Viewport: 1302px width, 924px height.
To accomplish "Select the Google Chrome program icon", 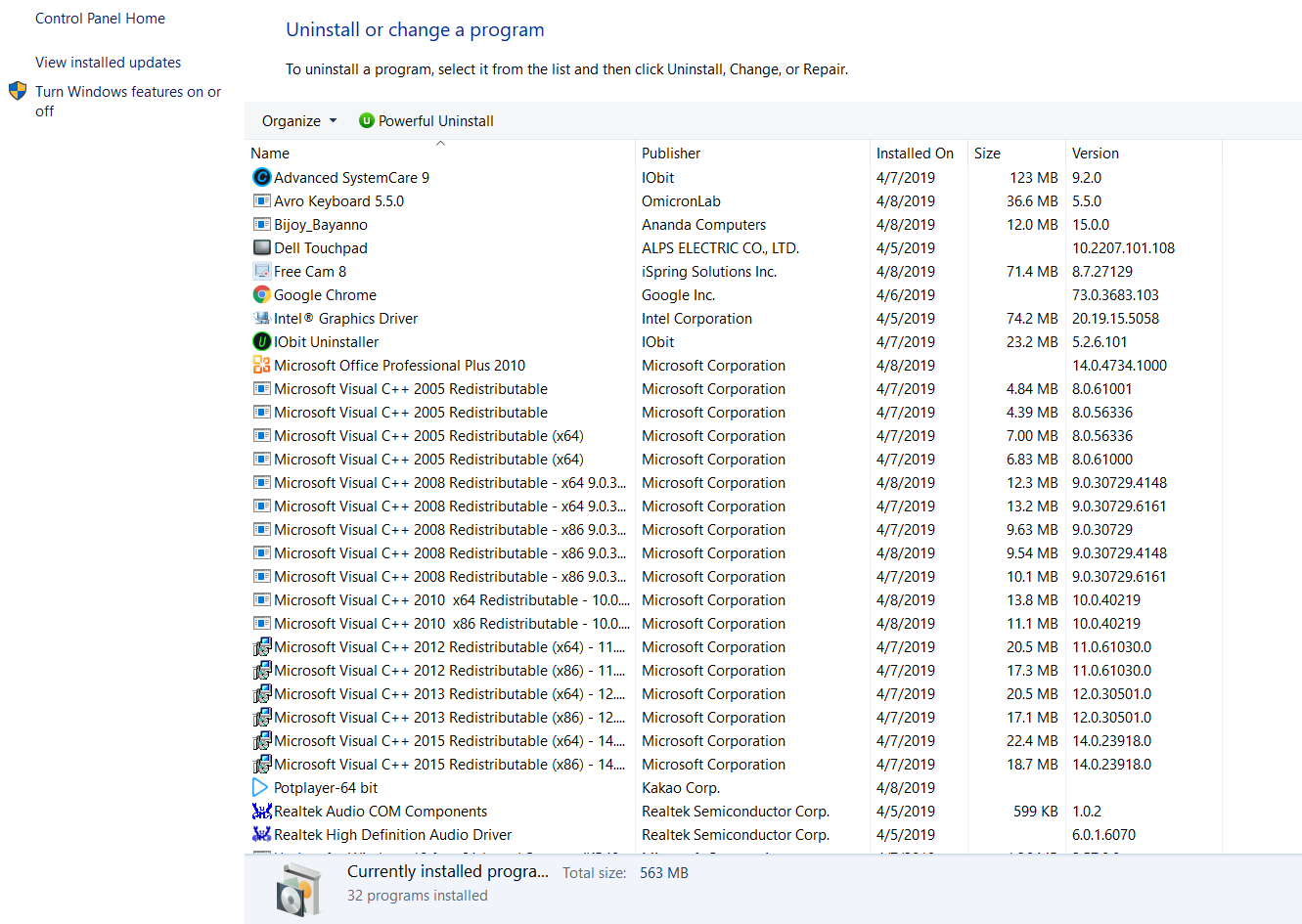I will pos(261,294).
